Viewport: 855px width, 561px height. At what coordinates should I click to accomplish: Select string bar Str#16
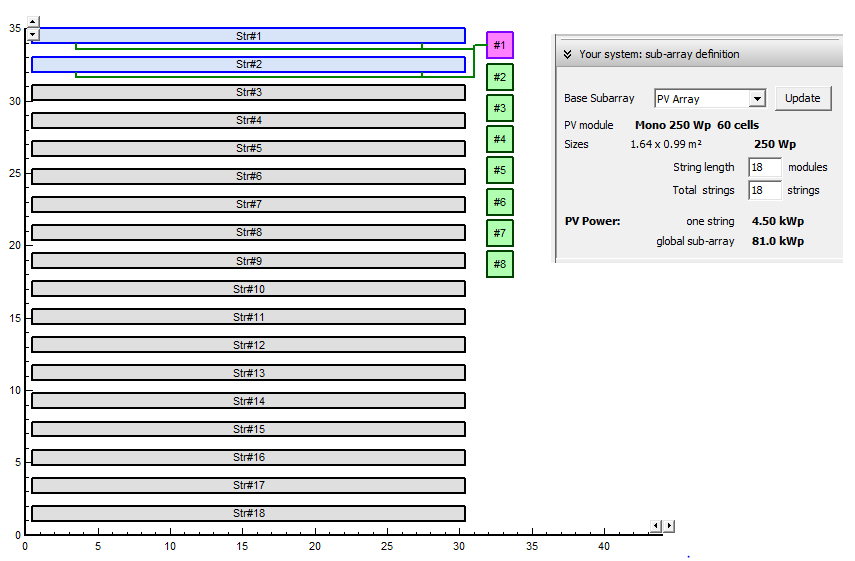249,457
